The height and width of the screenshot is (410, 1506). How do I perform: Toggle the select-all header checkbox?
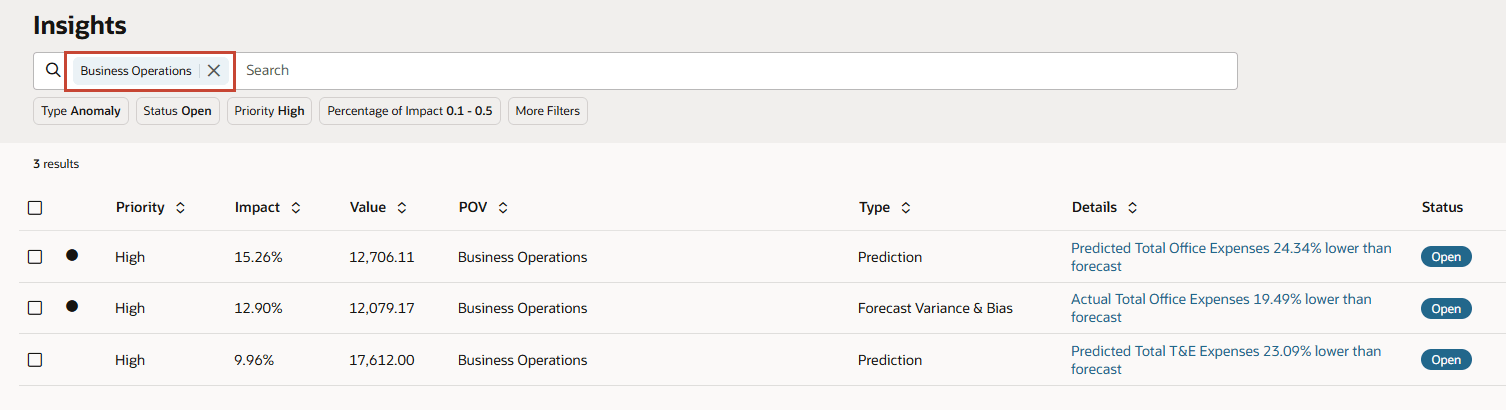click(35, 208)
